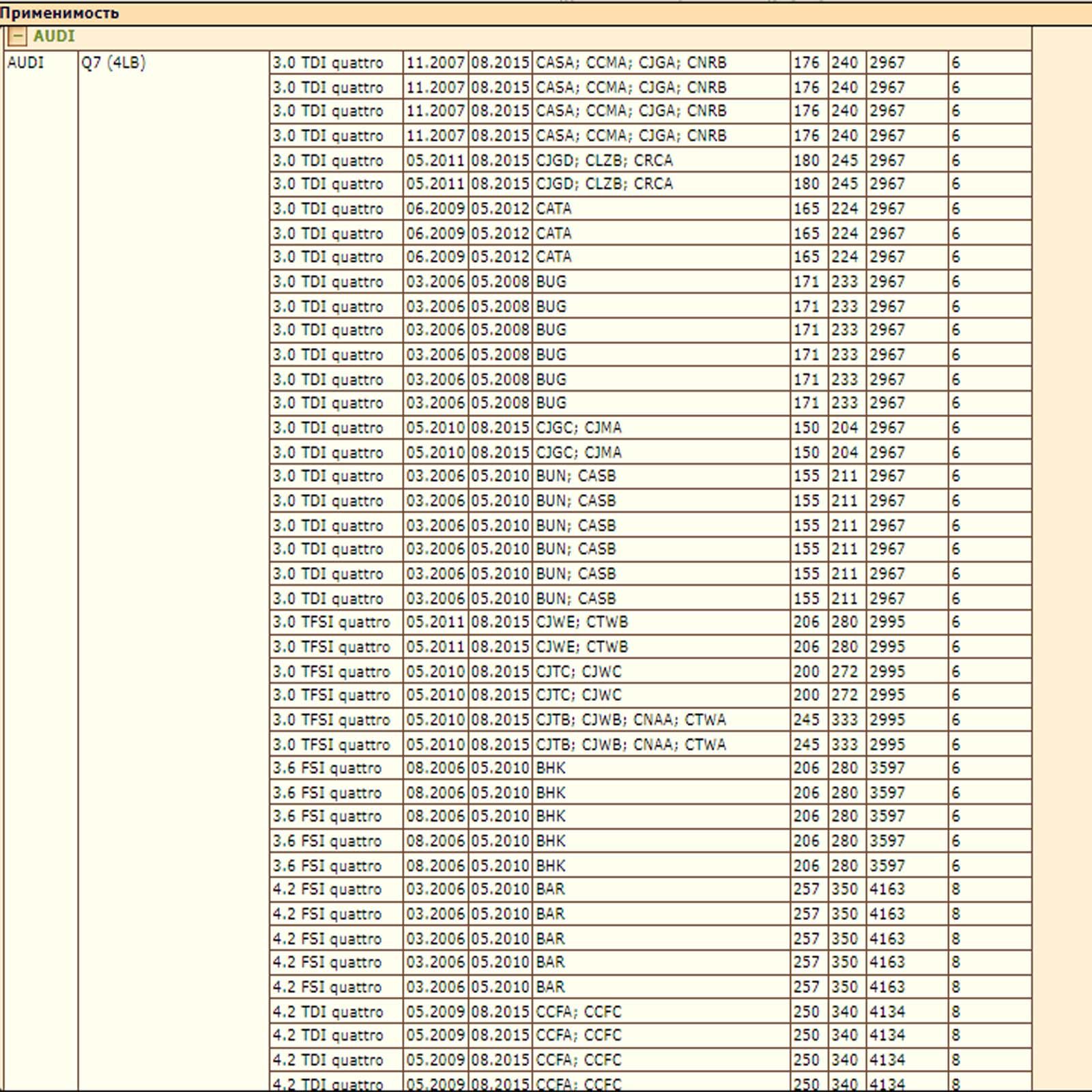Select the AUDI make cell in table
Viewport: 1092px width, 1092px height.
[x=26, y=63]
